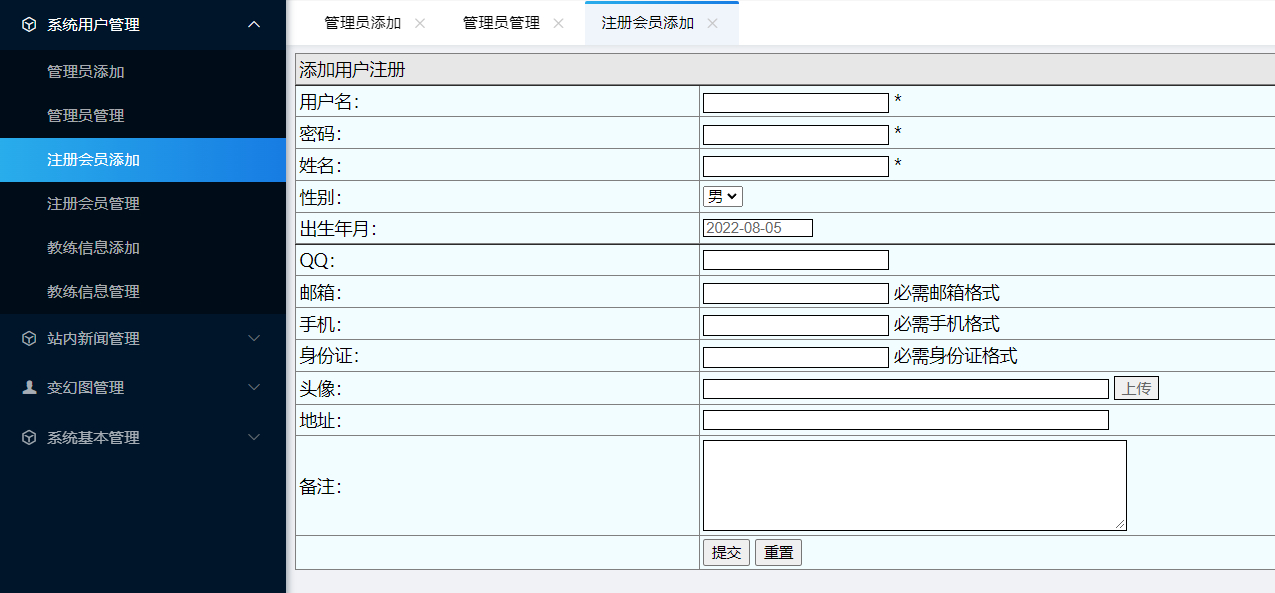Screen dimensions: 1275x593
Task: Click the 出生年月 date field
Action: point(756,227)
